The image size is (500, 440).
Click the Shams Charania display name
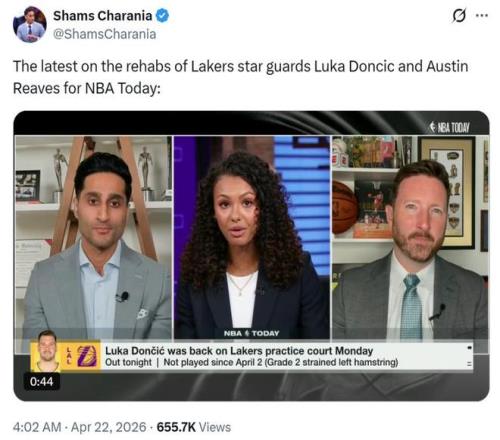103,16
